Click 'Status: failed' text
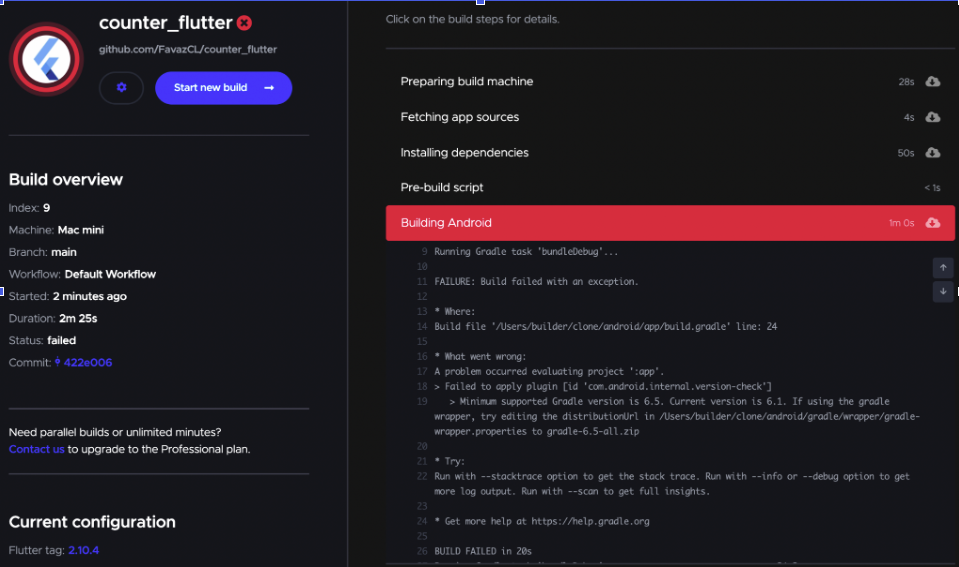Viewport: 959px width, 567px height. [42, 340]
